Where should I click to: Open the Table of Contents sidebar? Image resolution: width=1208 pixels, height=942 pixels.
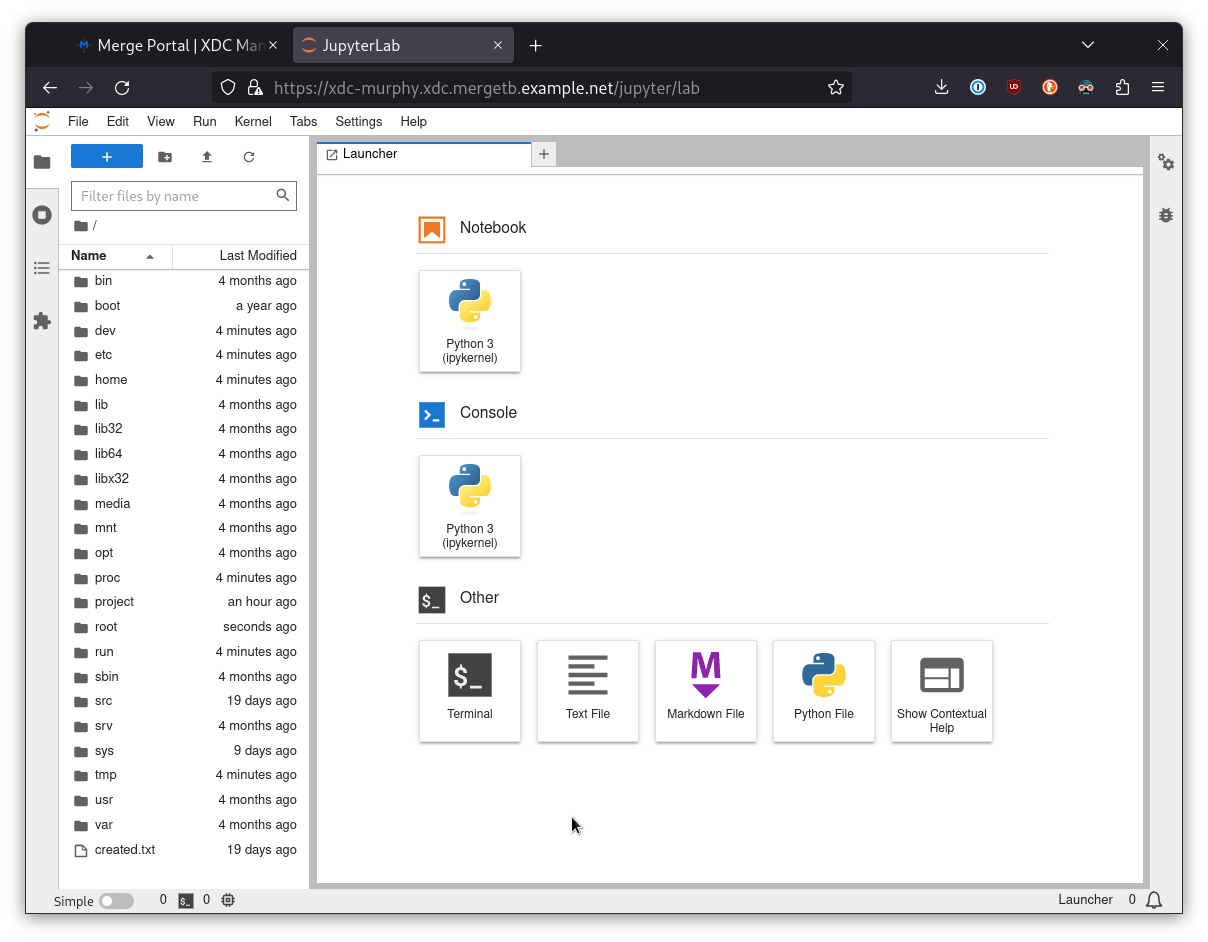(41, 268)
